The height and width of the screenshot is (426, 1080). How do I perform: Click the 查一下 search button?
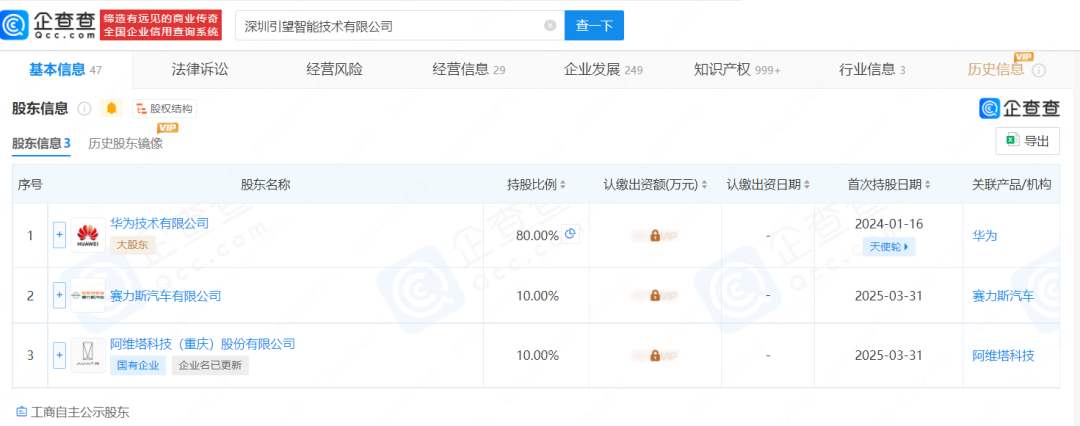pos(594,26)
